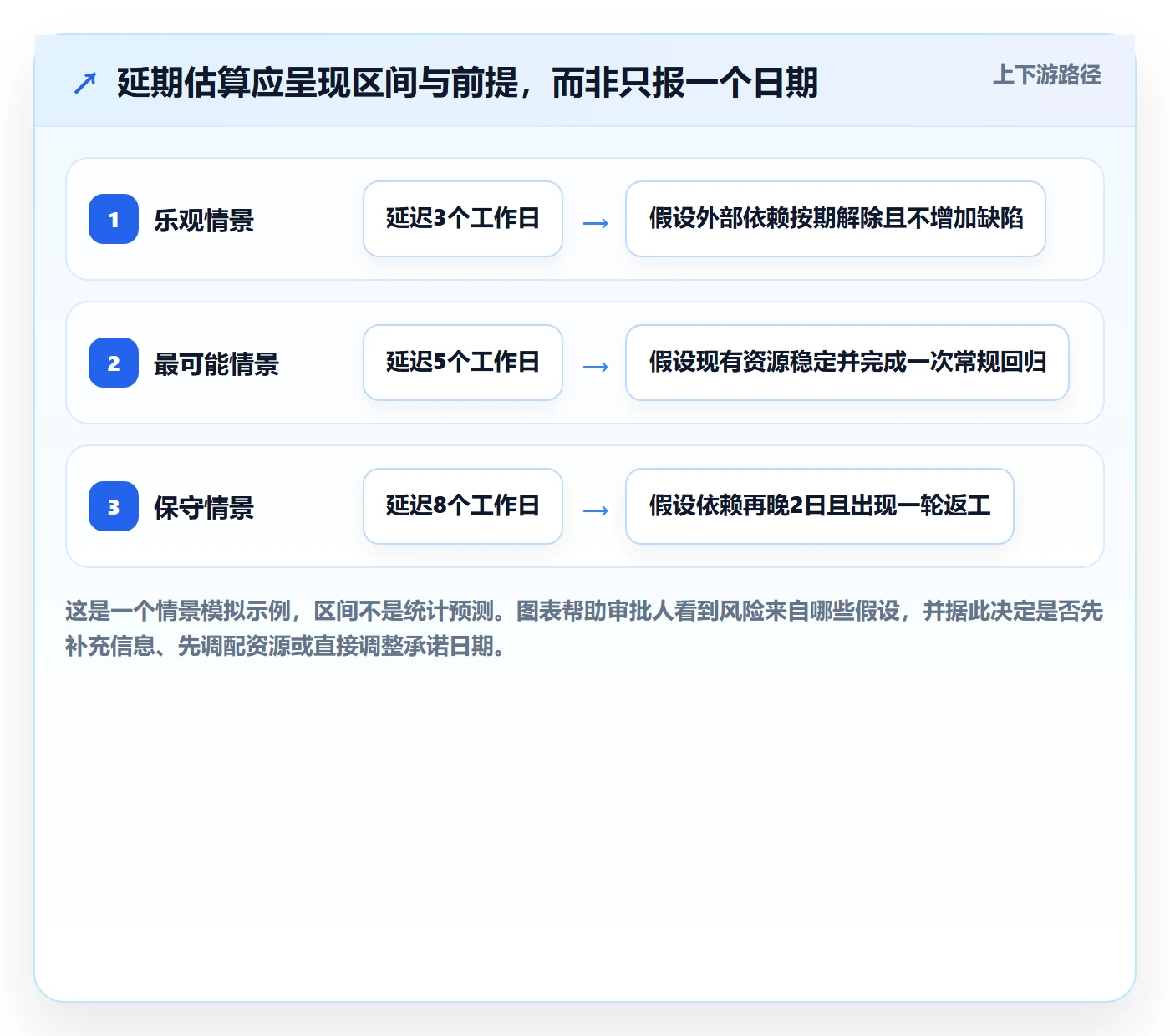Click the 乐观情景 label
The height and width of the screenshot is (1036, 1170).
coord(204,221)
